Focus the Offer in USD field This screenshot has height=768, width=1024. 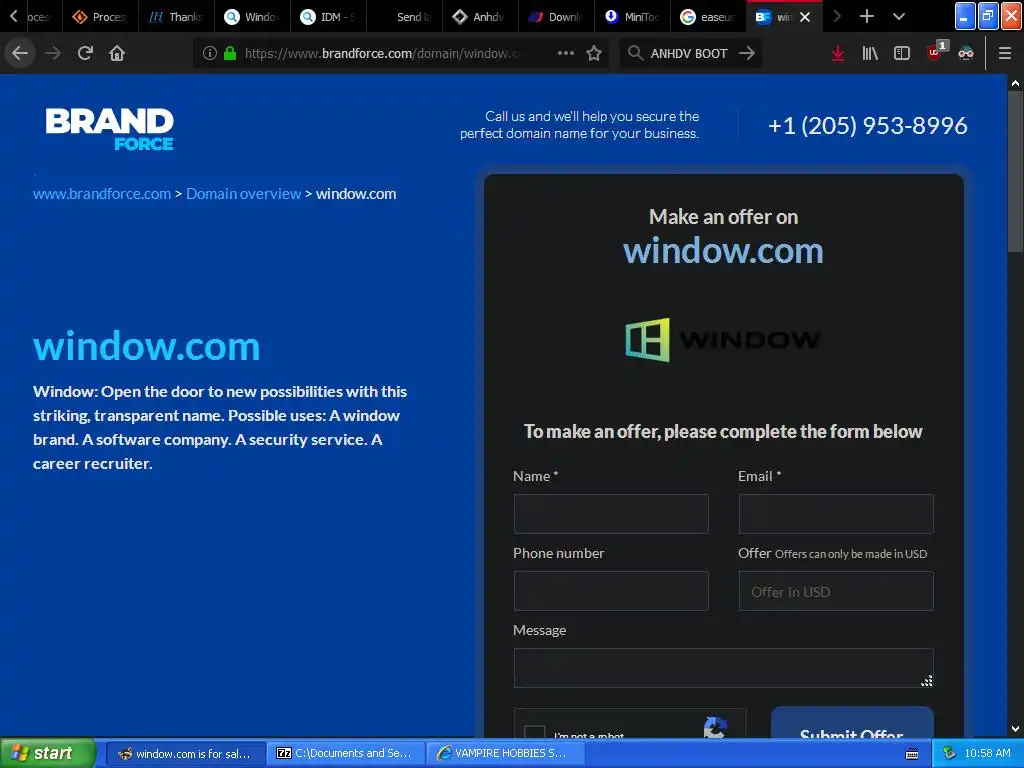836,591
